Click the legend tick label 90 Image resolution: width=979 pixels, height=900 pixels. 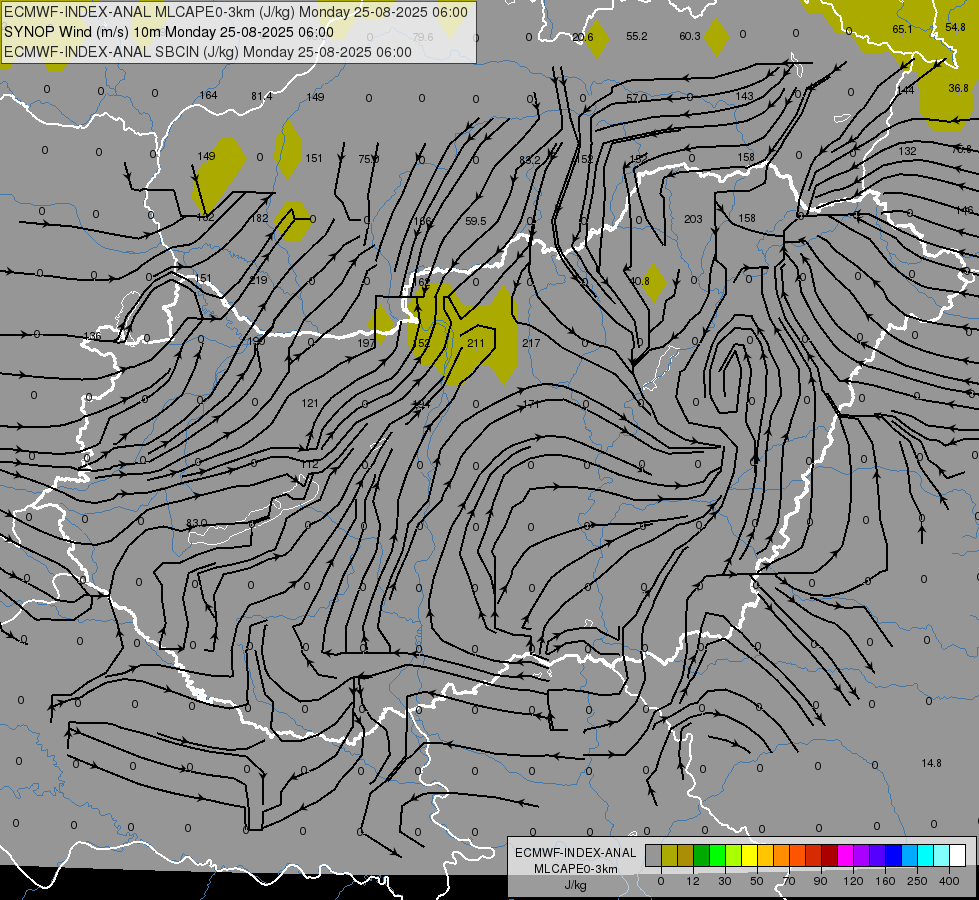(820, 881)
